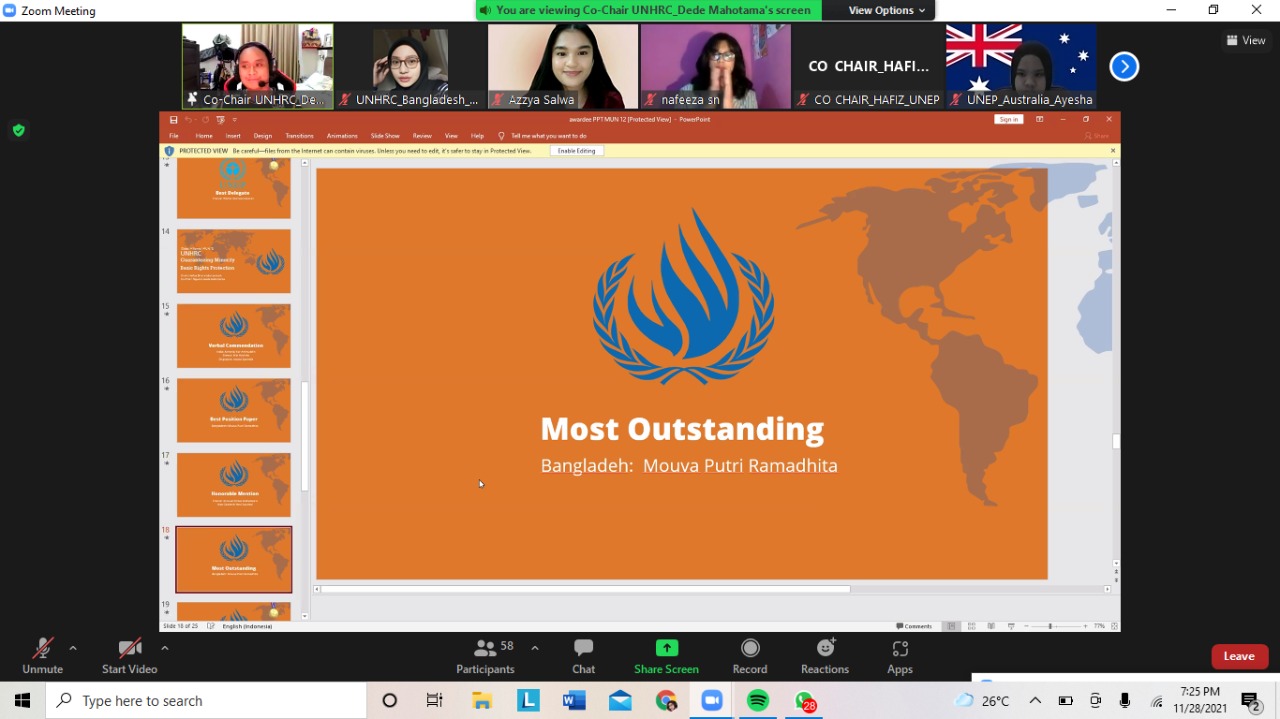Show next participants with blue arrow
1280x719 pixels.
point(1124,67)
